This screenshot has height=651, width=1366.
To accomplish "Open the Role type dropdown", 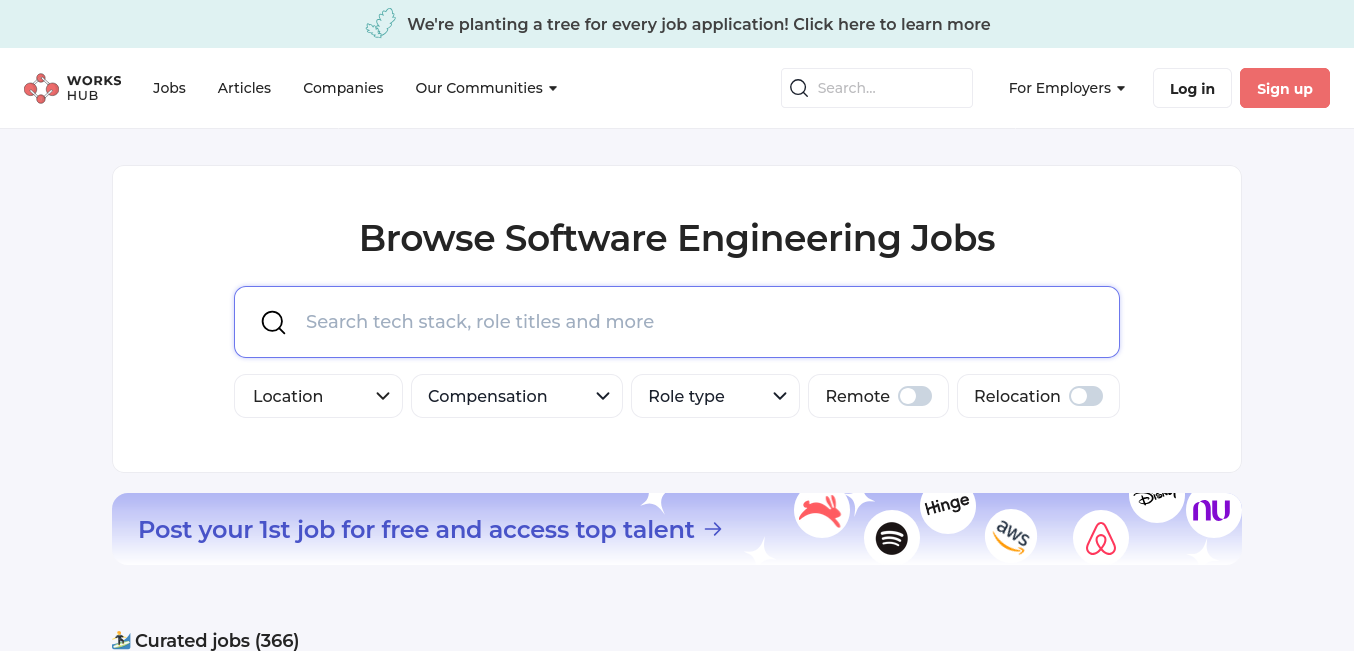I will (x=715, y=396).
